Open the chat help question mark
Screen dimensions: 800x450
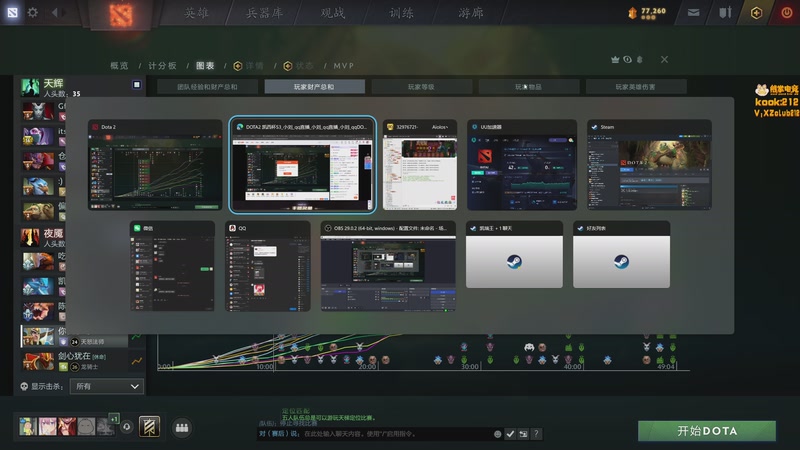pyautogui.click(x=536, y=434)
